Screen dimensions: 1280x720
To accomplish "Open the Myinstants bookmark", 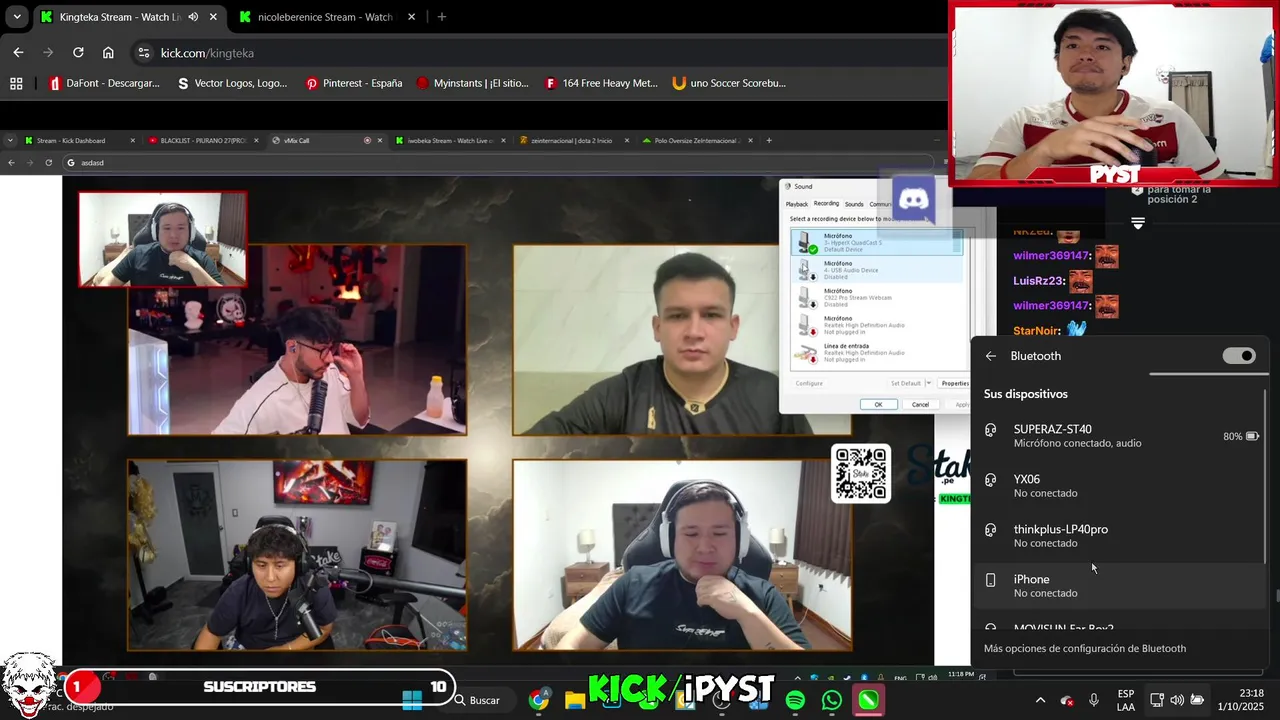I will tap(472, 83).
